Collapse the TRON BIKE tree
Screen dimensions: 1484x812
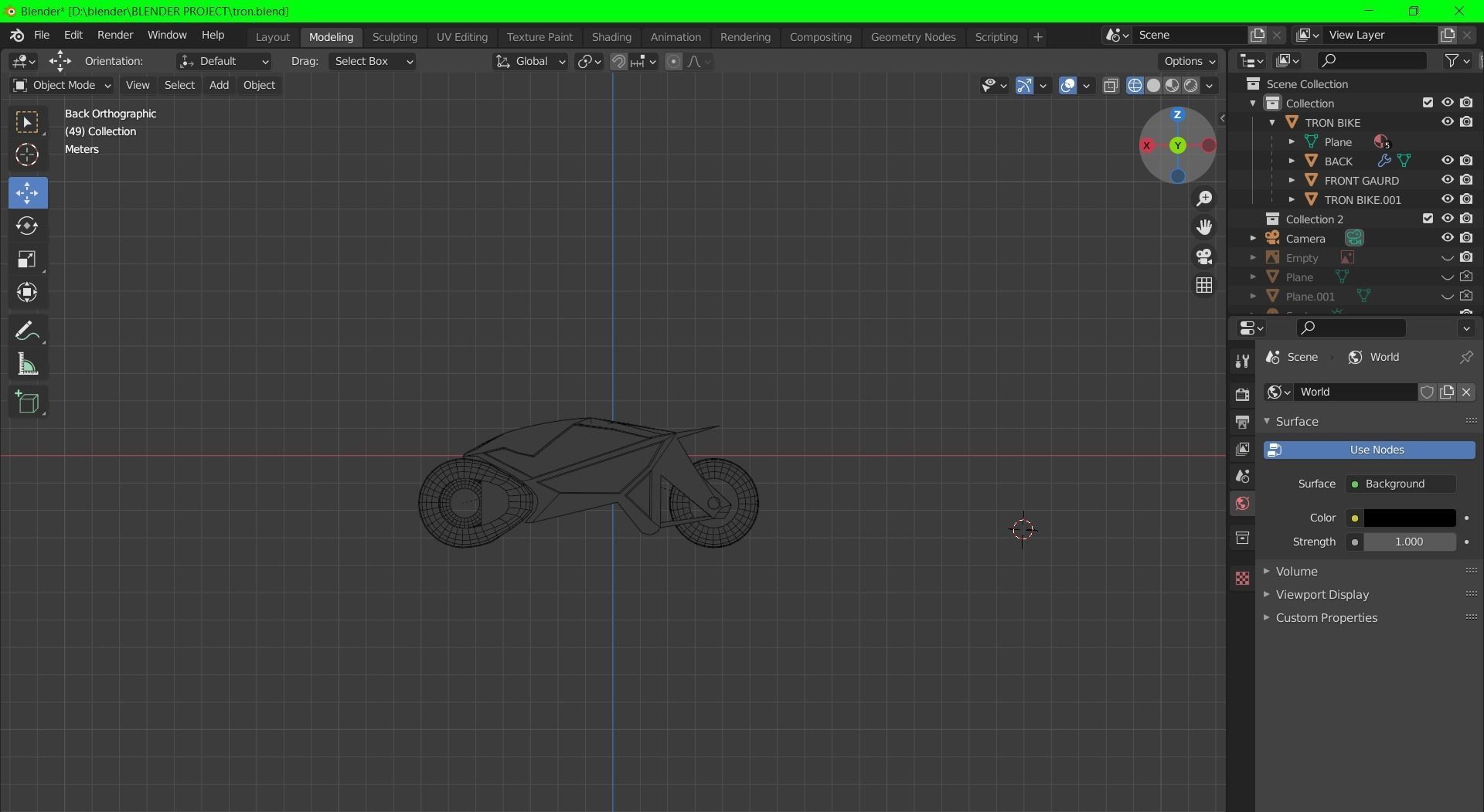(x=1272, y=122)
